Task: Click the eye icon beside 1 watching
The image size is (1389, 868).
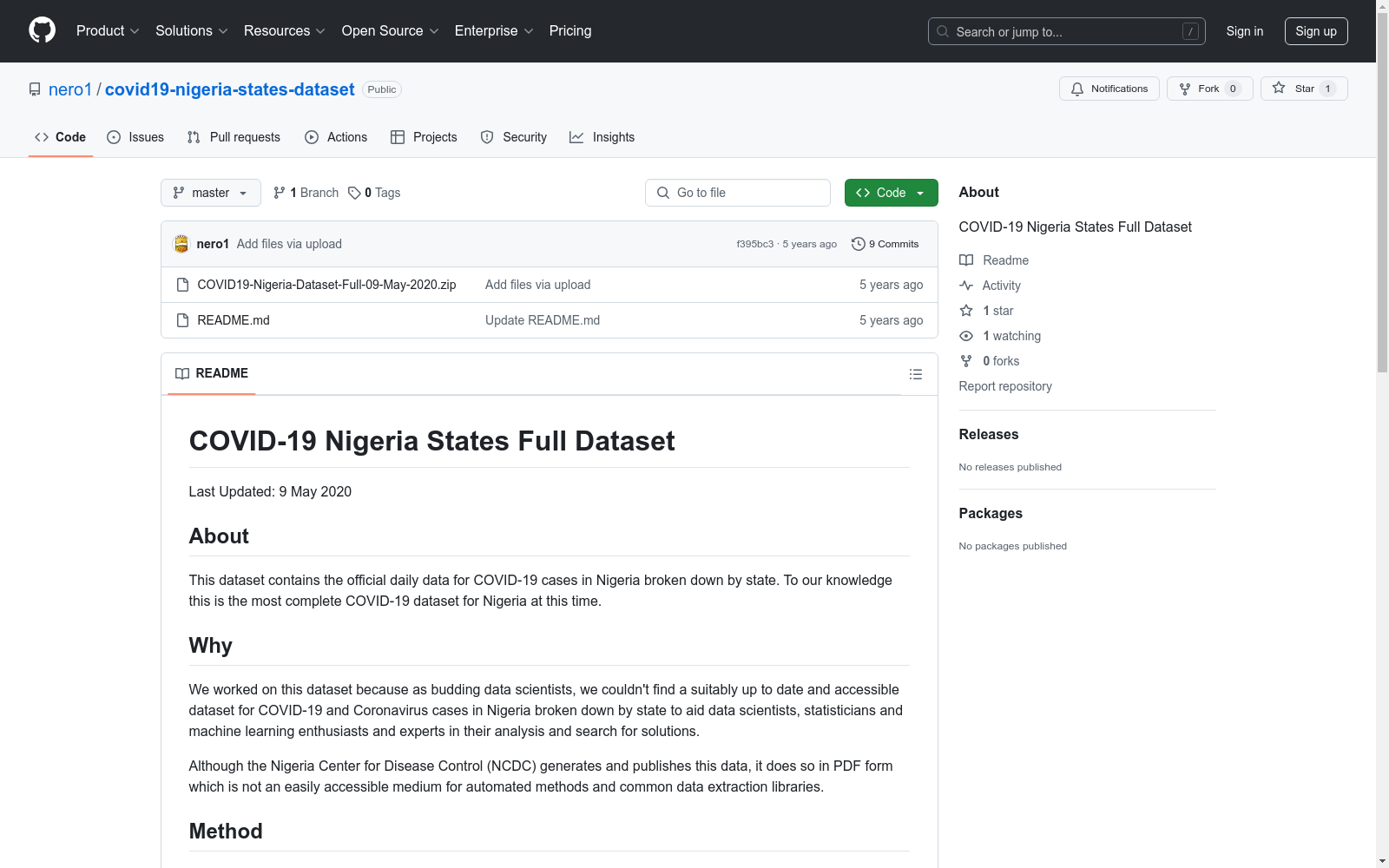Action: click(966, 336)
